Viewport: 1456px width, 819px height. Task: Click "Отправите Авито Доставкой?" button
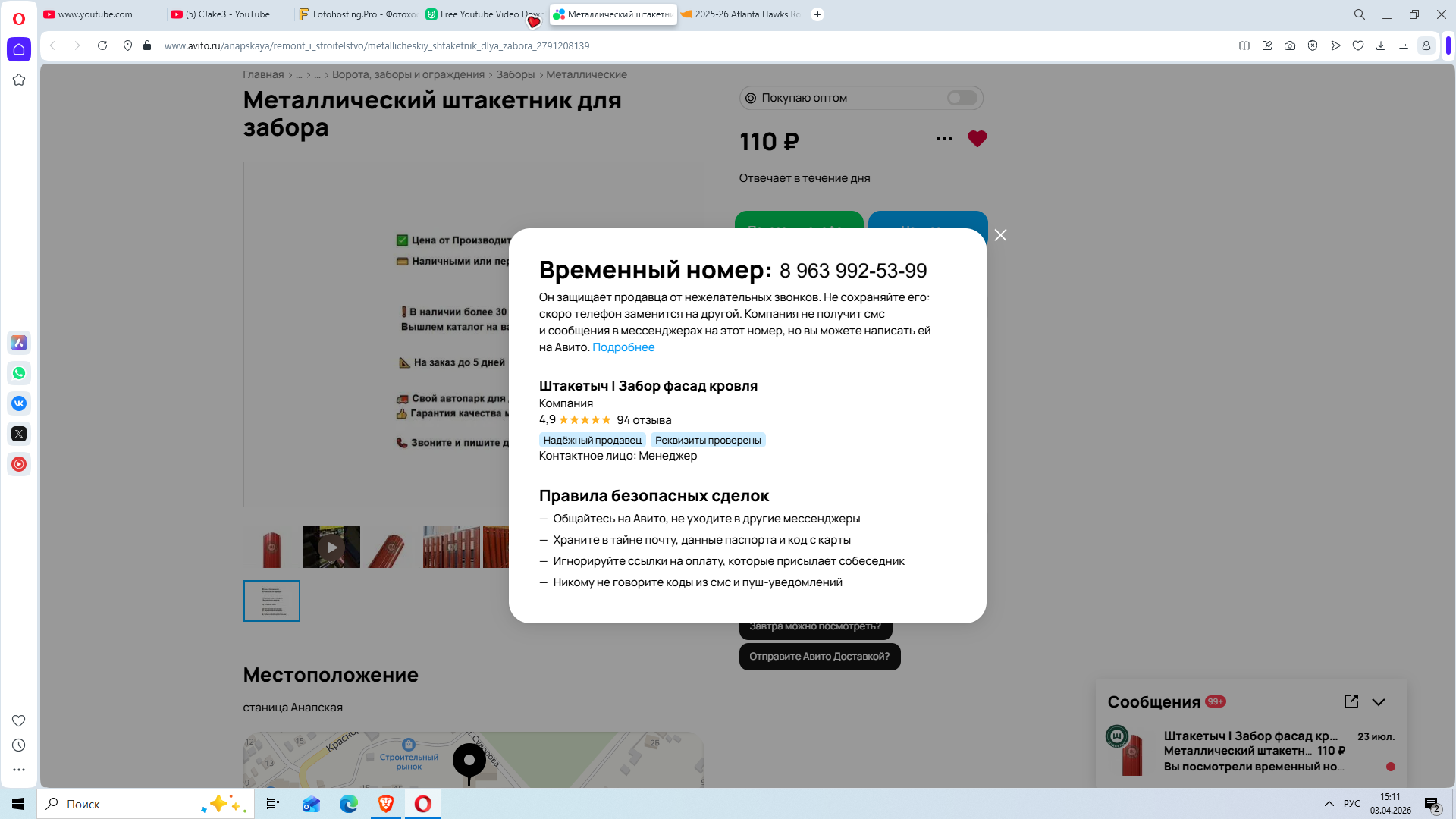[x=819, y=657]
